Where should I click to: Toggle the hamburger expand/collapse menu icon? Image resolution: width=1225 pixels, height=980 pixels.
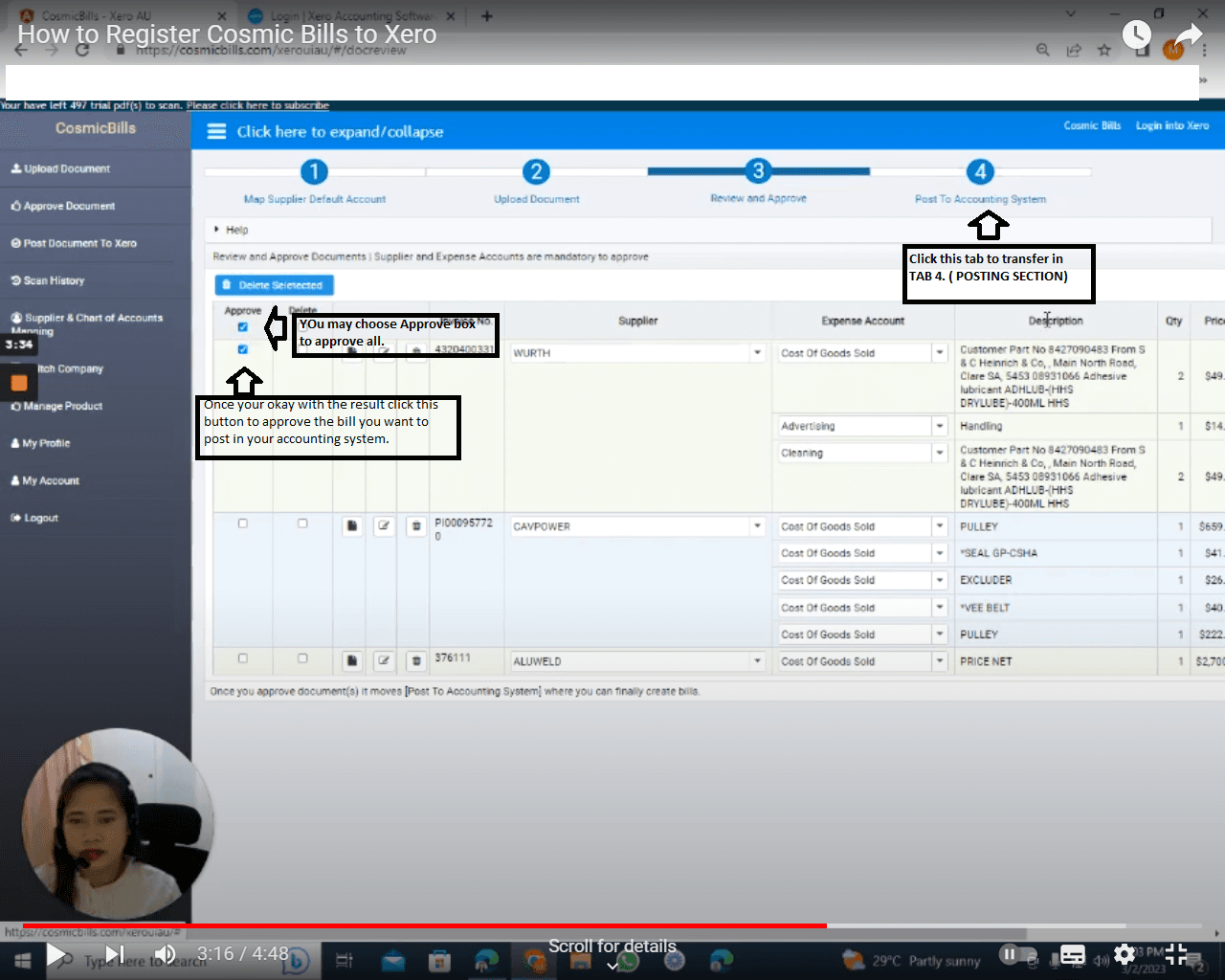(216, 131)
